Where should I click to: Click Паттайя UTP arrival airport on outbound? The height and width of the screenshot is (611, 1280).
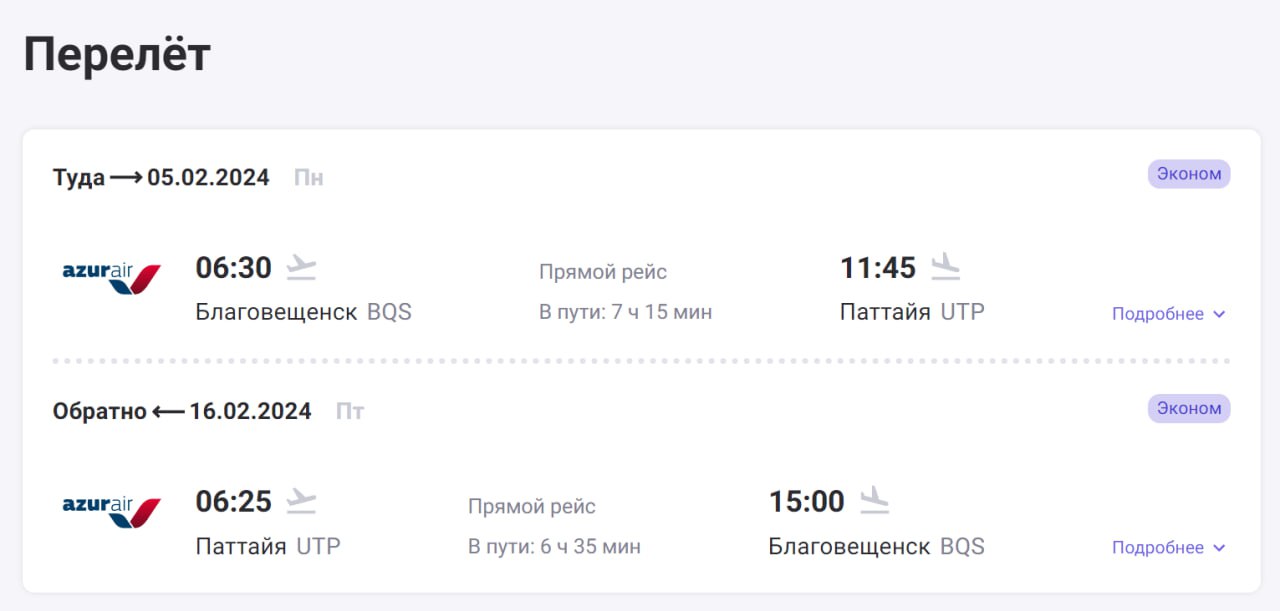pyautogui.click(x=912, y=312)
